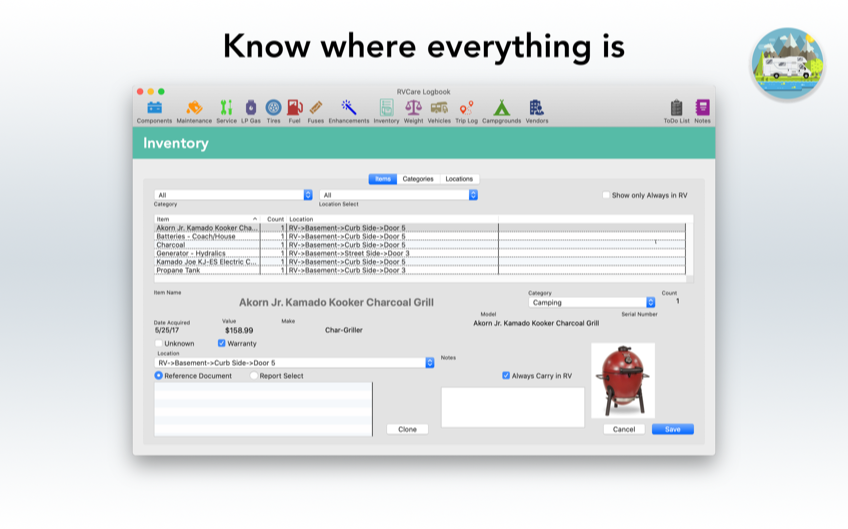Open the Maintenance section
The image size is (848, 529).
tap(194, 108)
